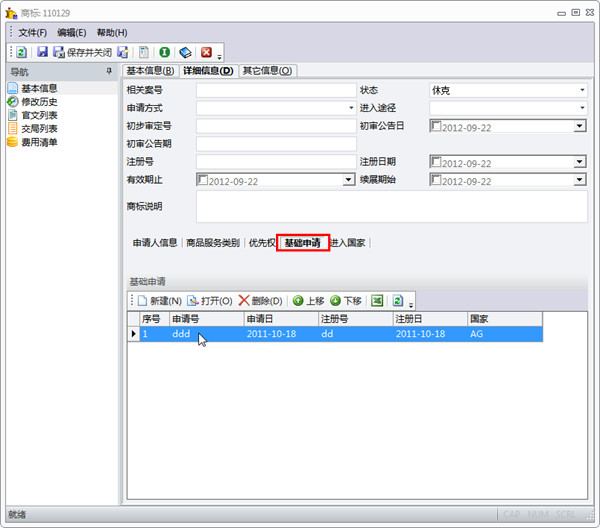Open the 帮助(H) menu

[112, 33]
